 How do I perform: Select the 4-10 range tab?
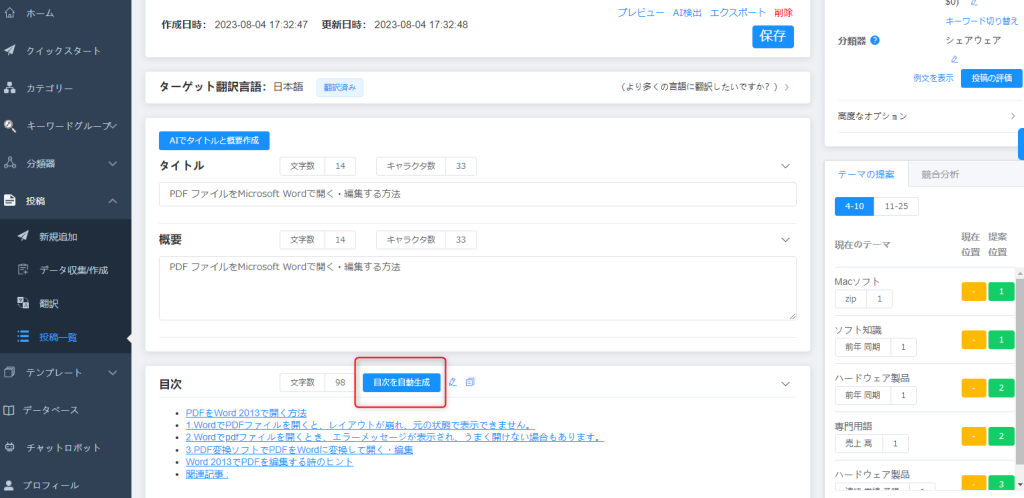(x=854, y=206)
